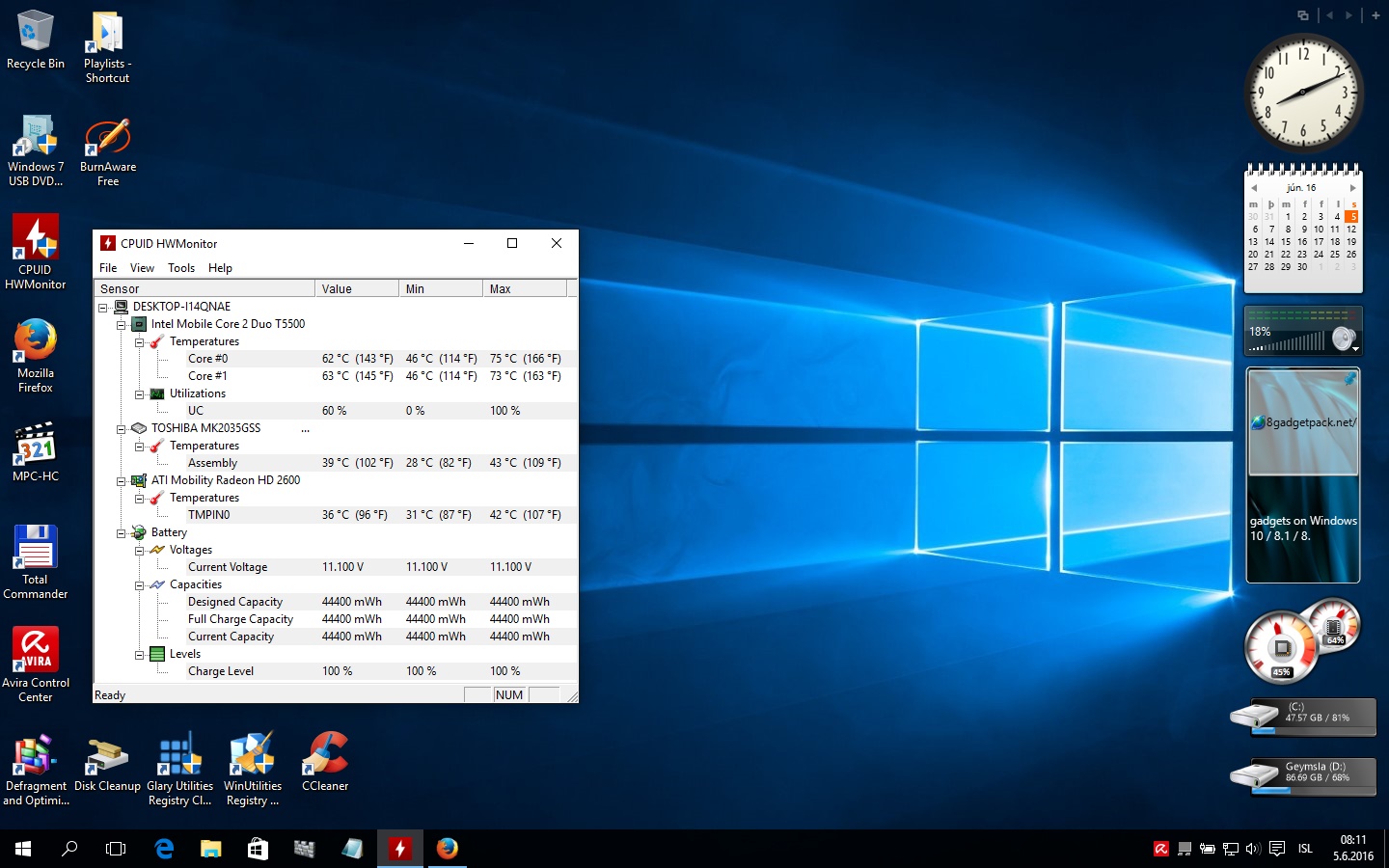Image resolution: width=1389 pixels, height=868 pixels.
Task: Click the Min column header
Action: [x=441, y=289]
